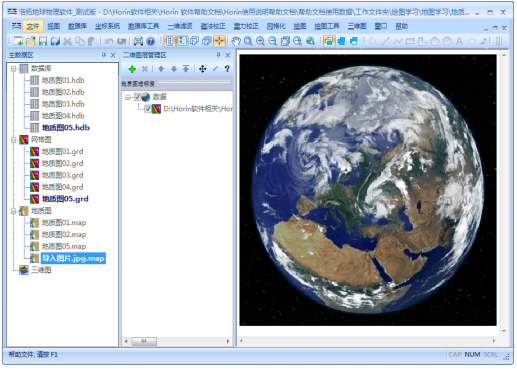Click the layer panel horizontal scrollbar thumb

(x=144, y=341)
